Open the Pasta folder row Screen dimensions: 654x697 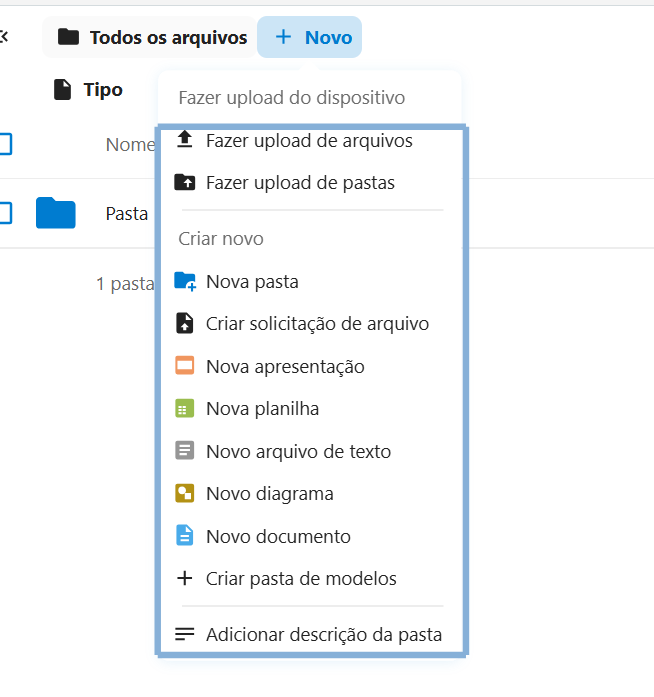pyautogui.click(x=127, y=214)
